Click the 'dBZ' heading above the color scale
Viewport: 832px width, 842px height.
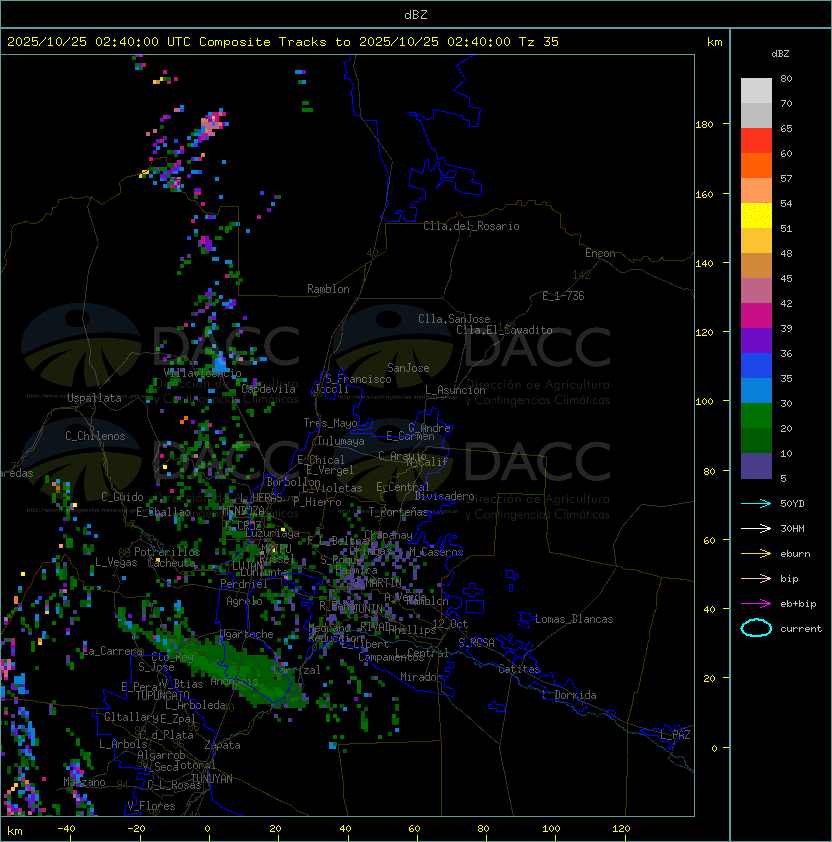(780, 54)
